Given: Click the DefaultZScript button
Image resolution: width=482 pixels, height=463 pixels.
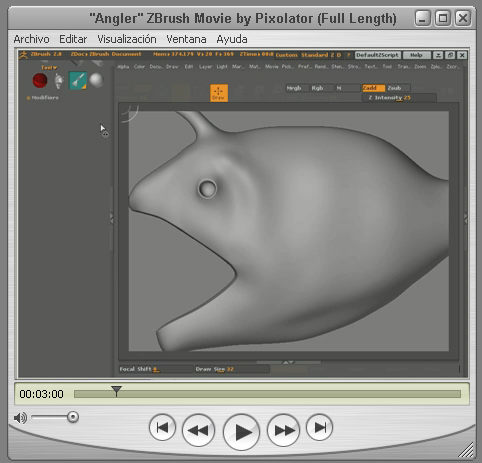Looking at the screenshot, I should (377, 55).
